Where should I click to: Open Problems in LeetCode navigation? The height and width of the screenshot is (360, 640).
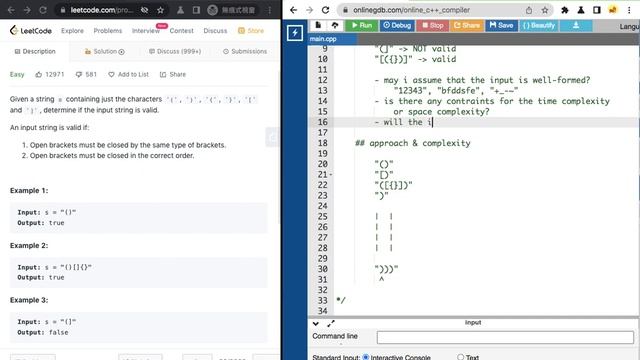(108, 31)
